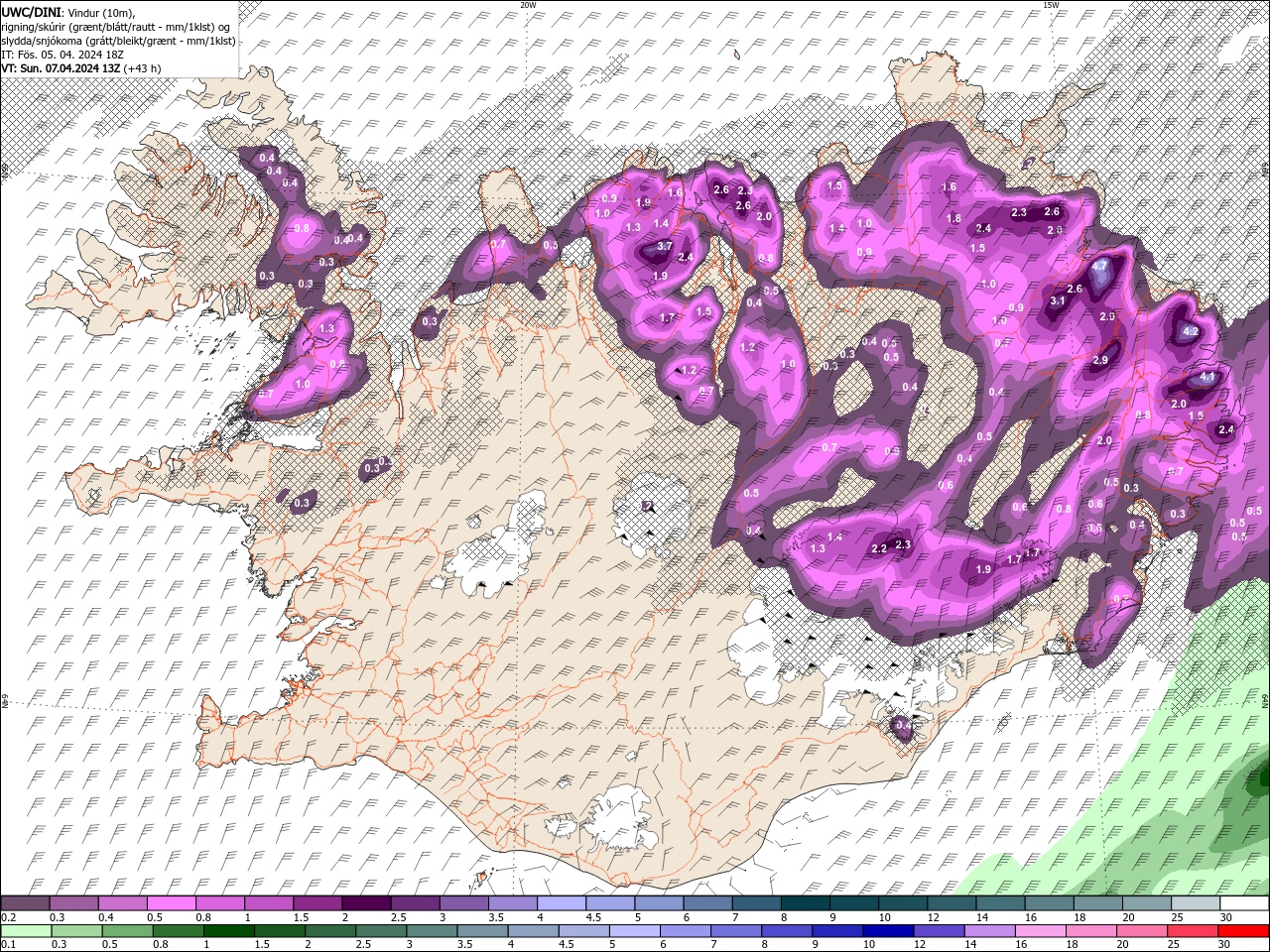Click the 'VT: Sun. 07.04.2024 13Z (+43 h)' line

click(x=81, y=68)
